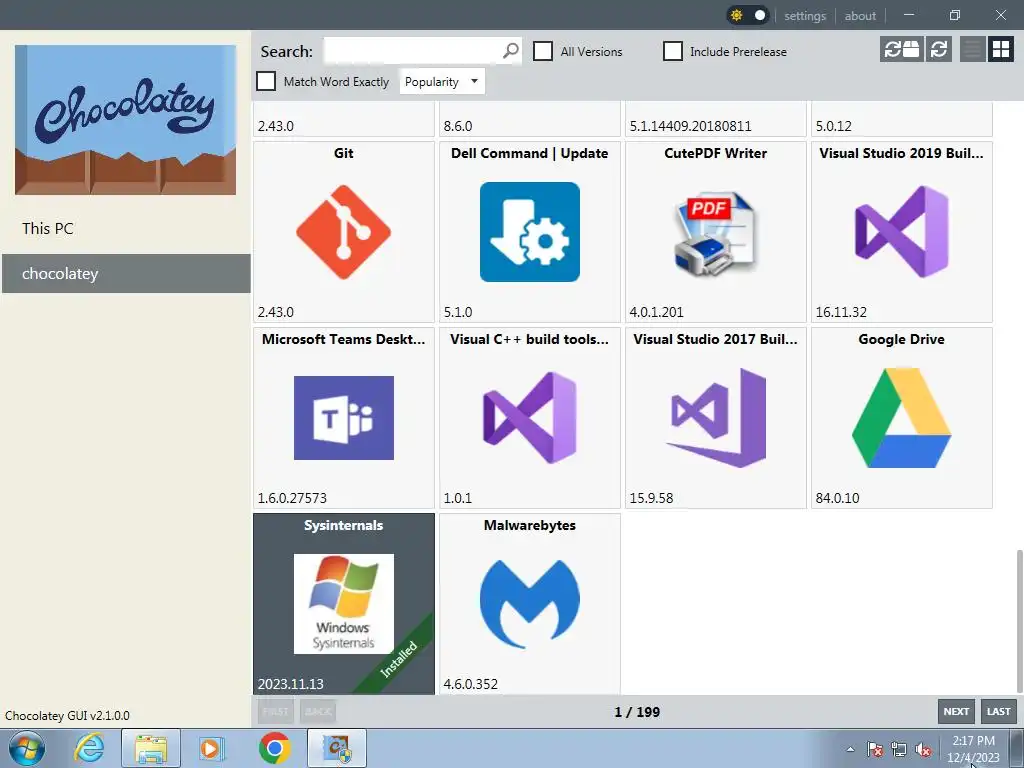Screen dimensions: 1024x768
Task: Open the Git package tile icon
Action: [344, 232]
